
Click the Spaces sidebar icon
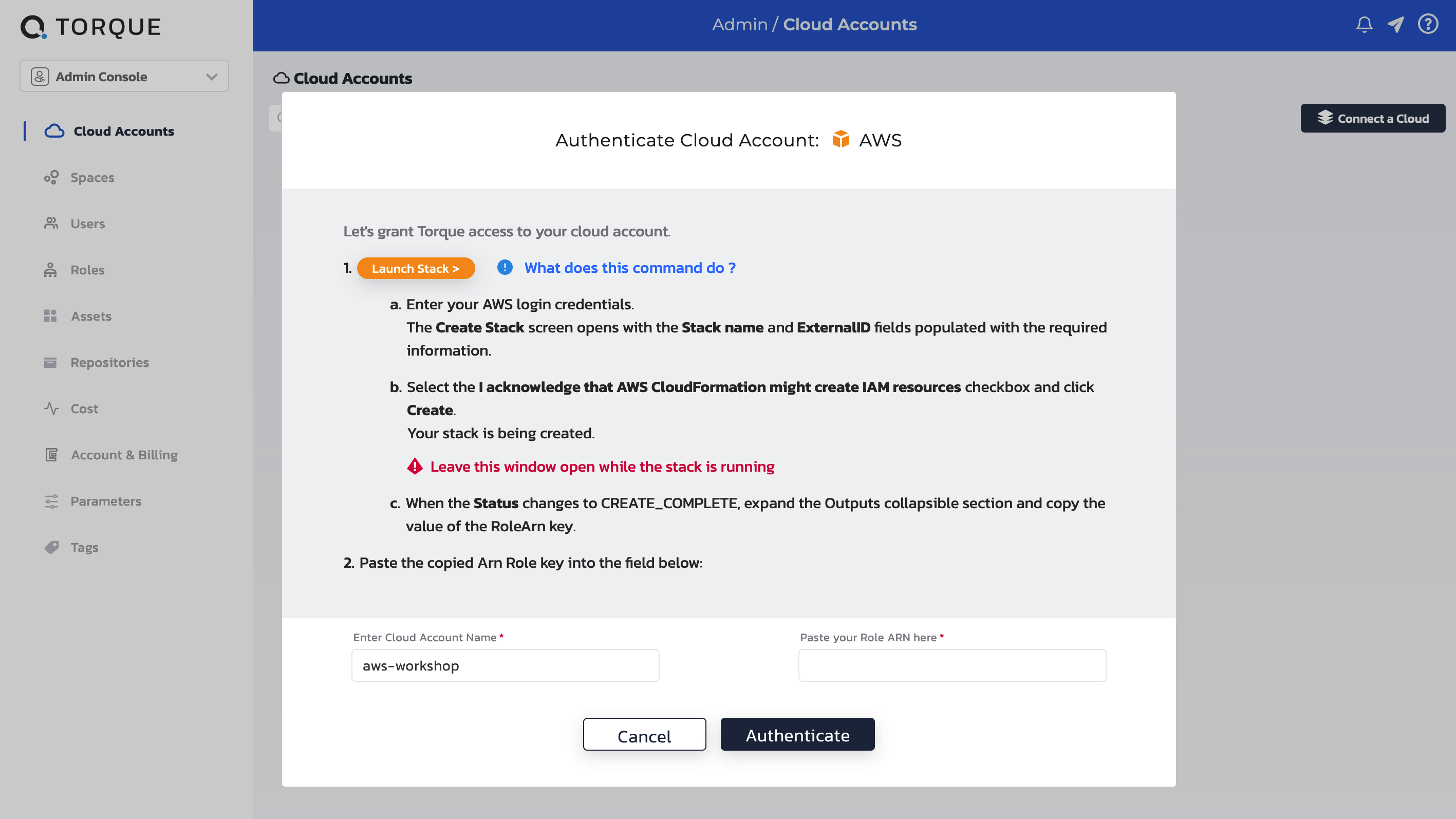pyautogui.click(x=51, y=177)
